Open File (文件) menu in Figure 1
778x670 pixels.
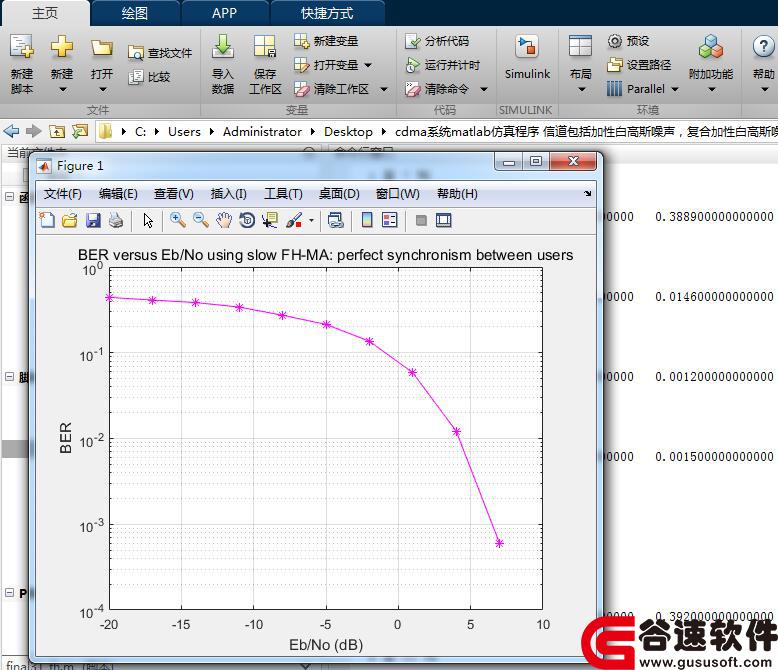(x=62, y=194)
